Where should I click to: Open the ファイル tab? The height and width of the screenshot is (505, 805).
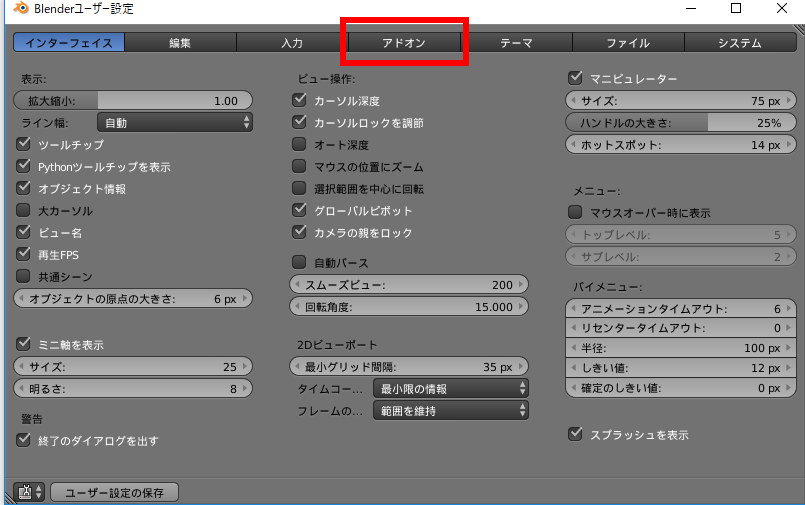[628, 43]
